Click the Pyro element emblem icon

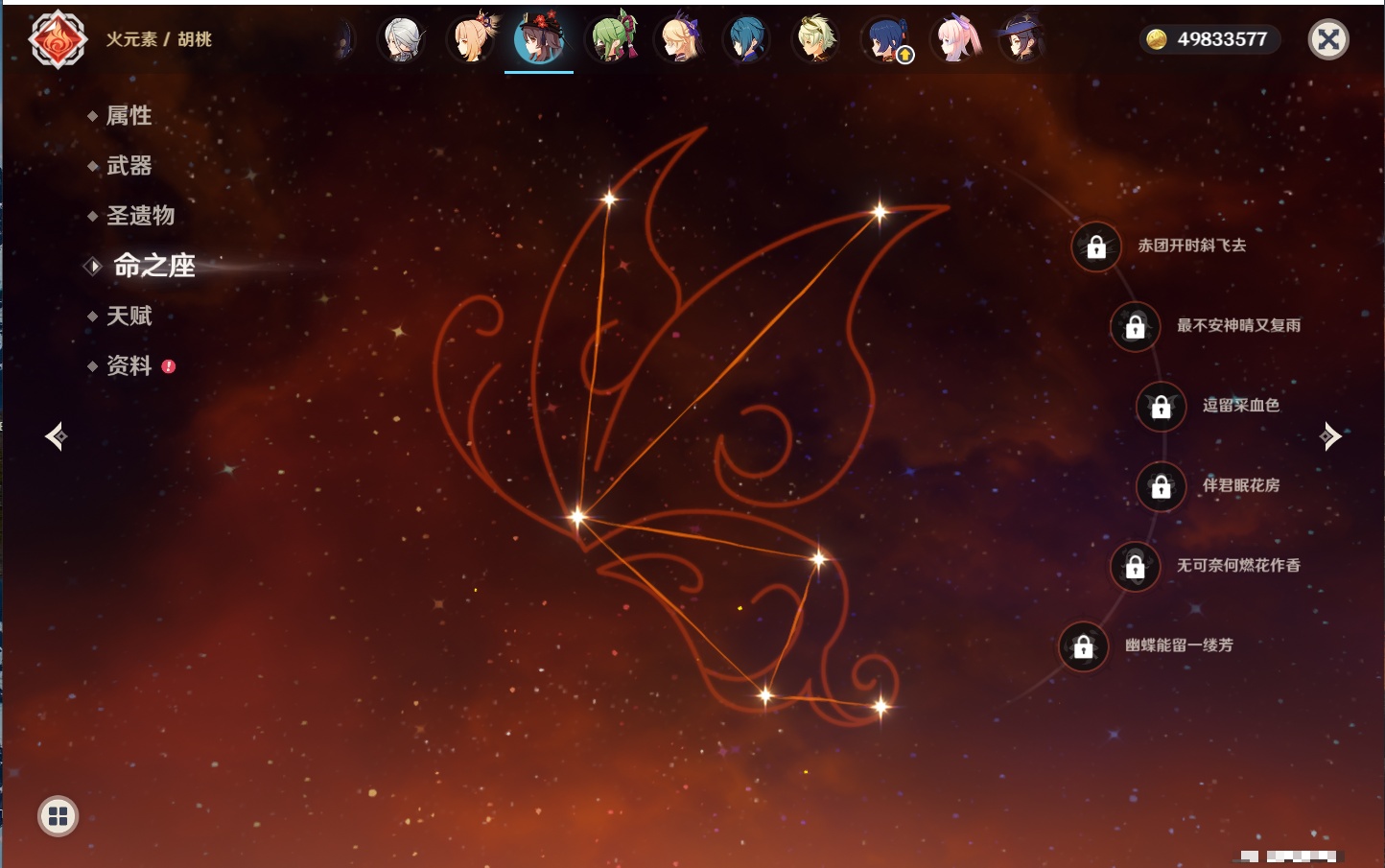click(58, 39)
